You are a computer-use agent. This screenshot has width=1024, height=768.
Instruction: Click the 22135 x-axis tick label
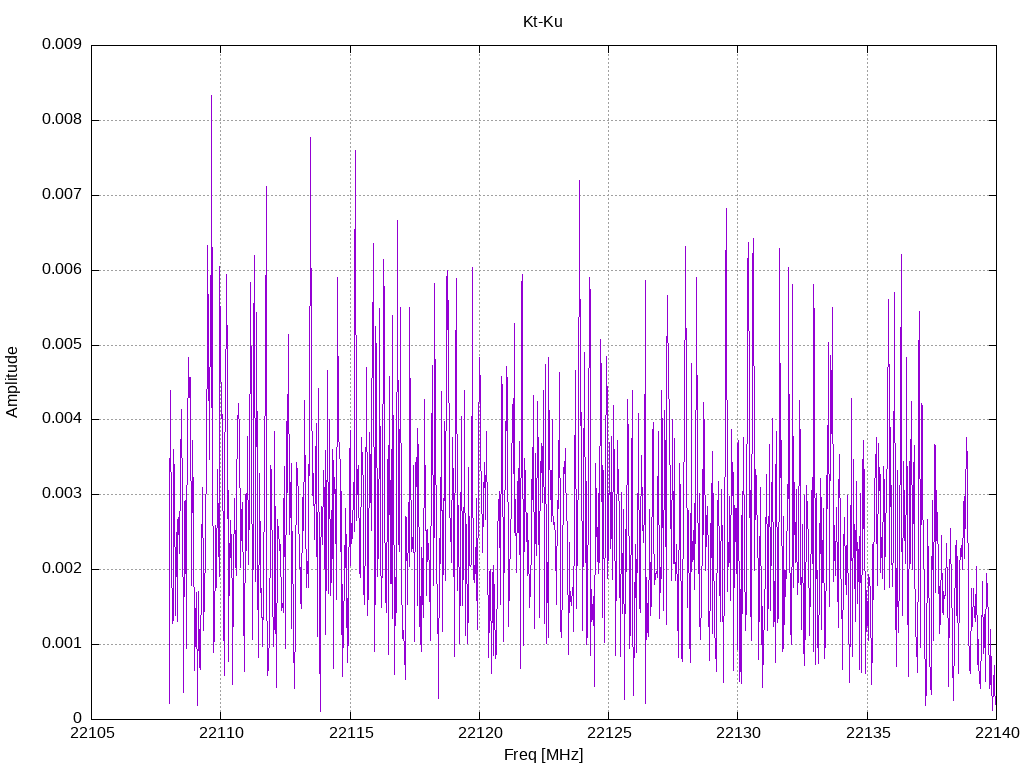point(868,733)
